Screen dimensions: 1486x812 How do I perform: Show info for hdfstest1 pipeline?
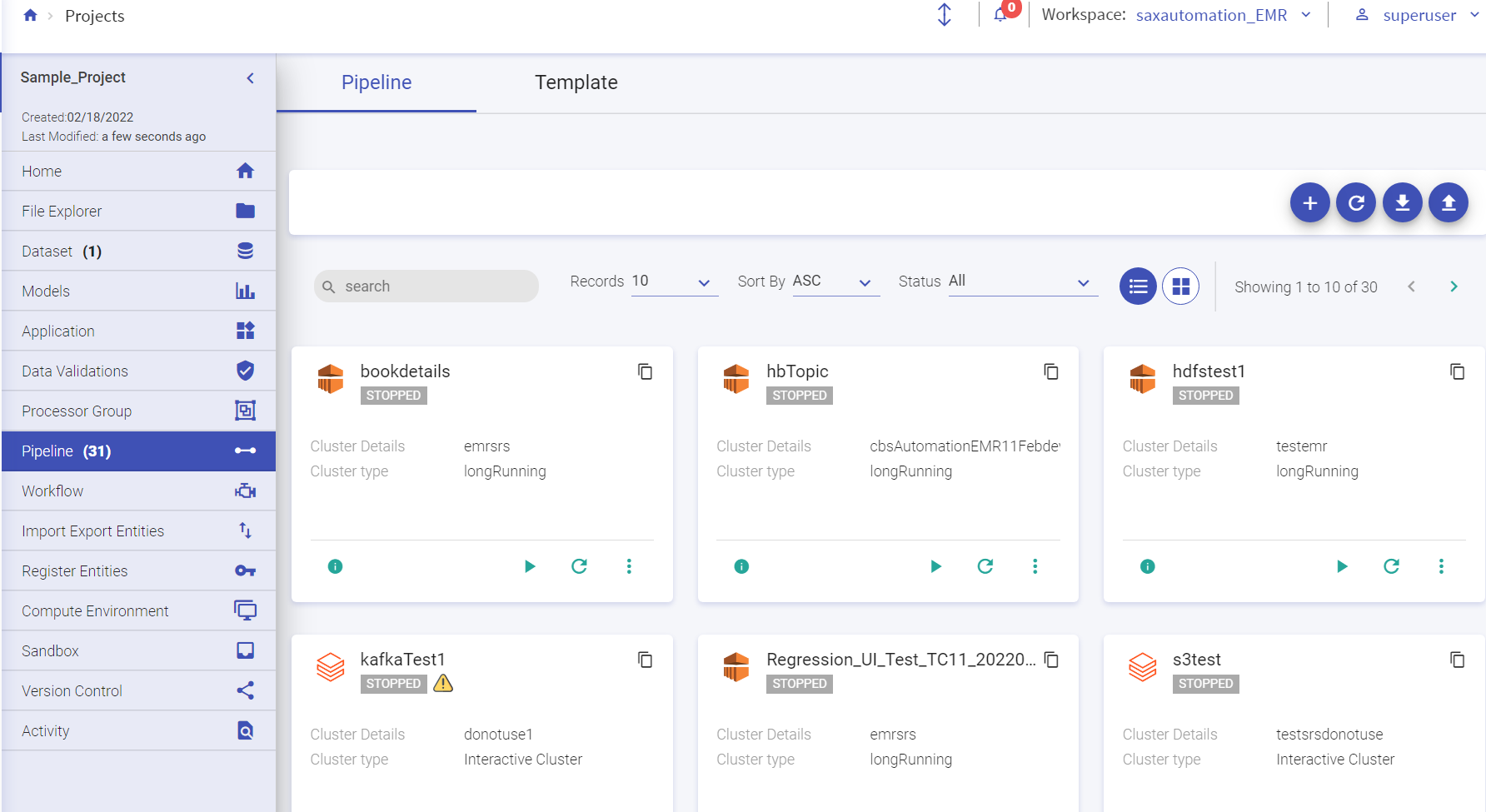[x=1148, y=566]
